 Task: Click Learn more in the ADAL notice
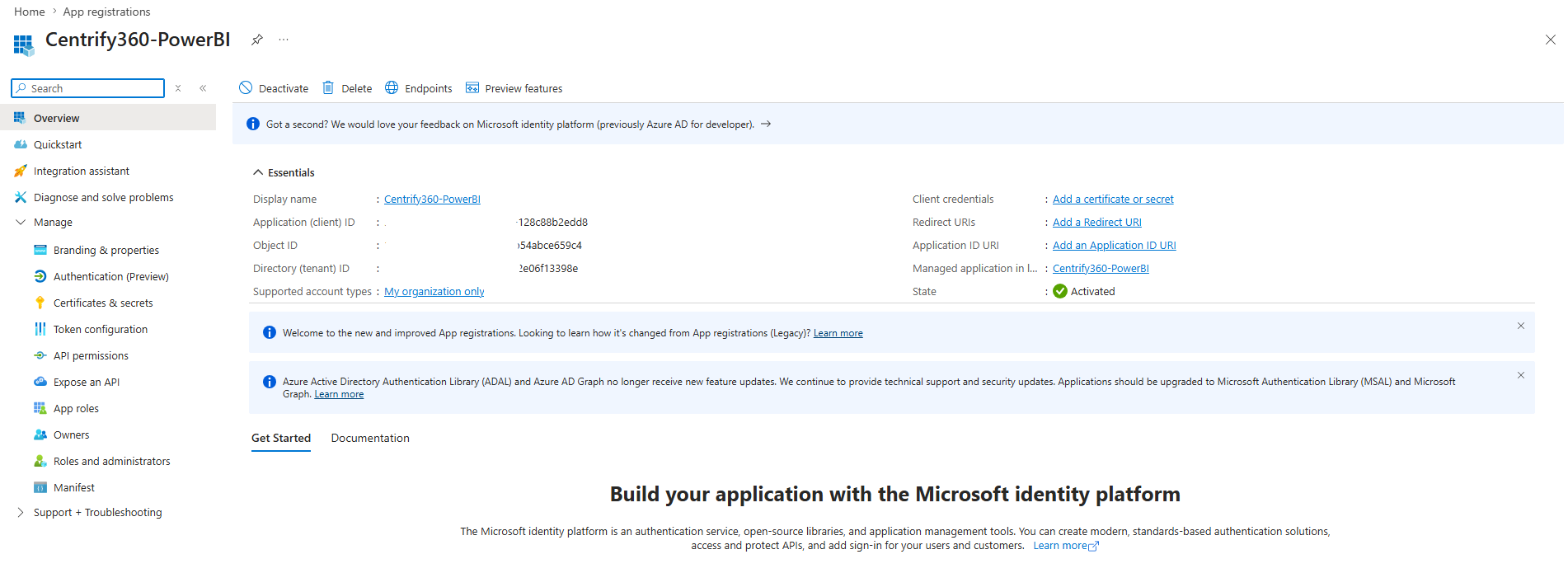(339, 394)
